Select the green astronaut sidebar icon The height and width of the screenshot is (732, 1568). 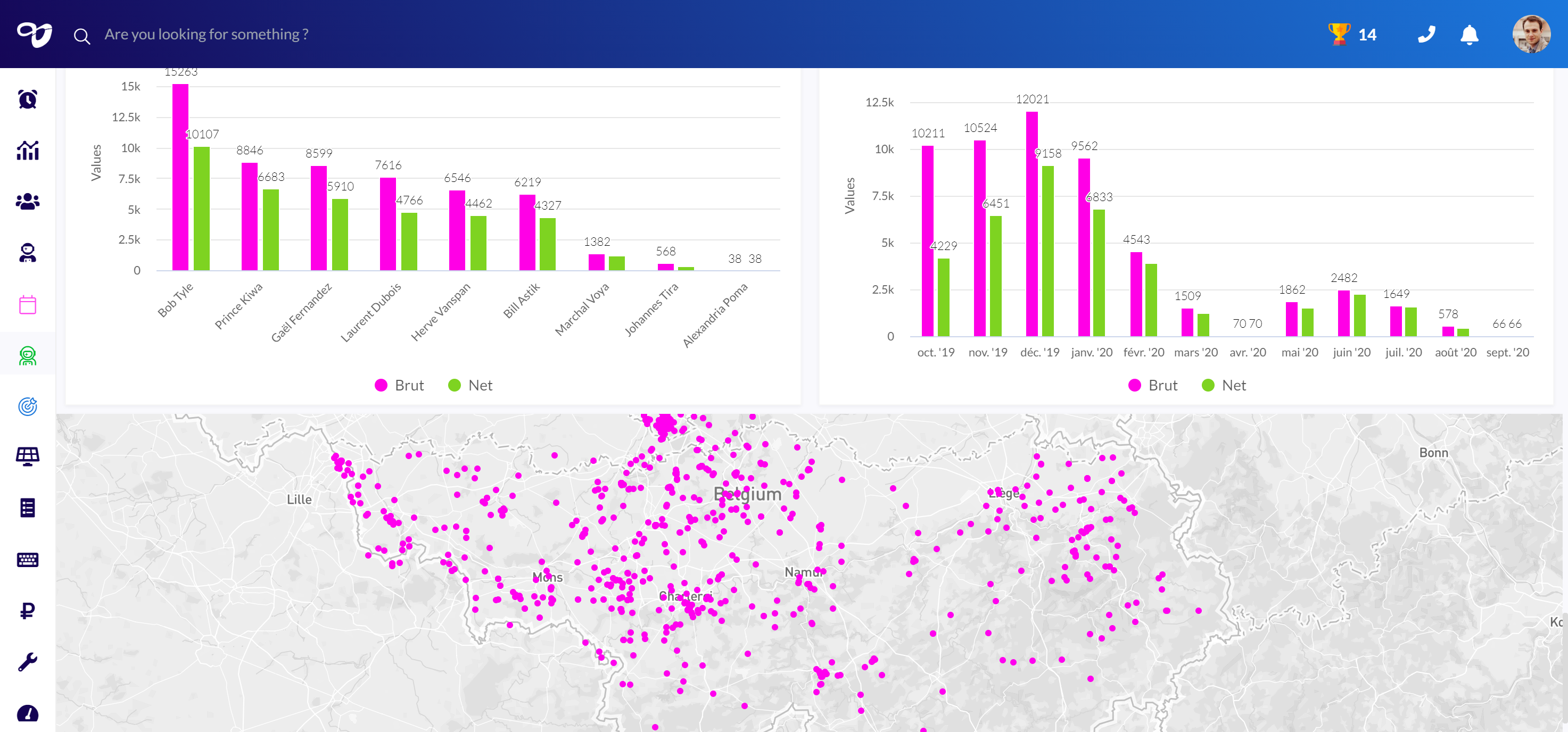(x=27, y=355)
